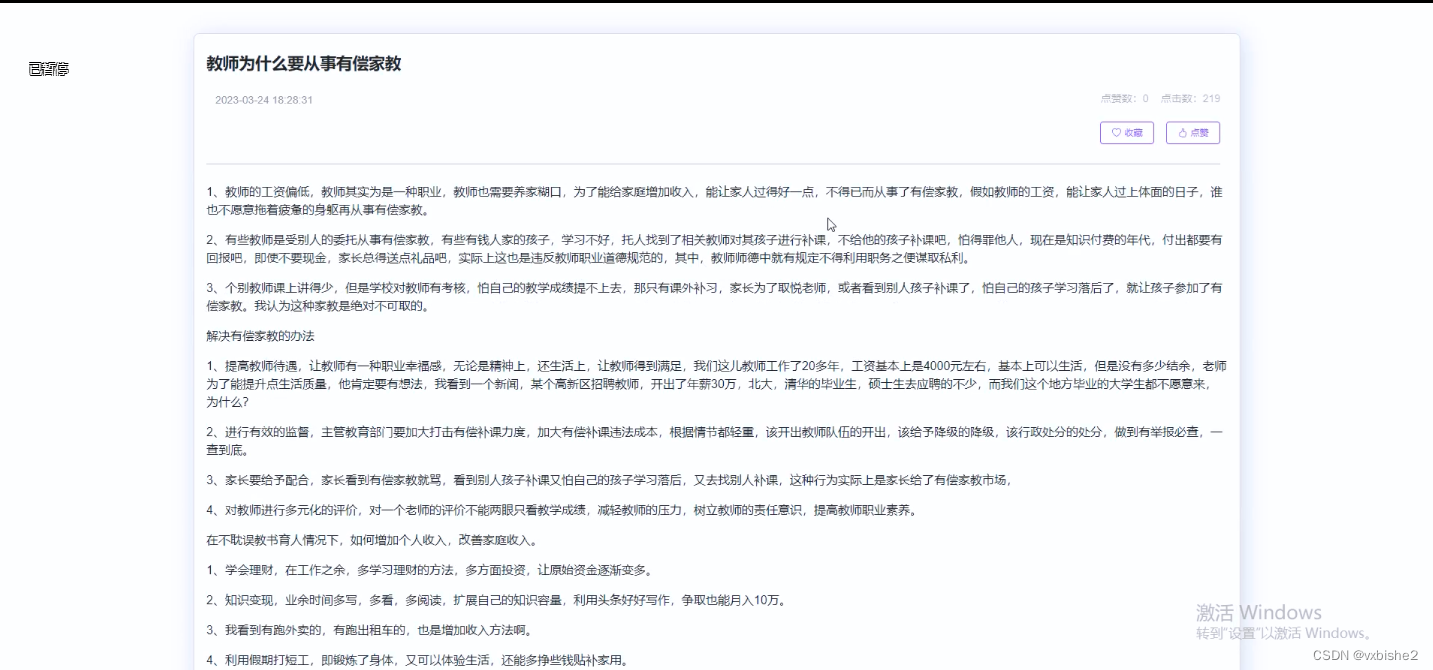Click paragraph starting 3、家长要给予配合
This screenshot has height=670, width=1433.
(x=609, y=480)
